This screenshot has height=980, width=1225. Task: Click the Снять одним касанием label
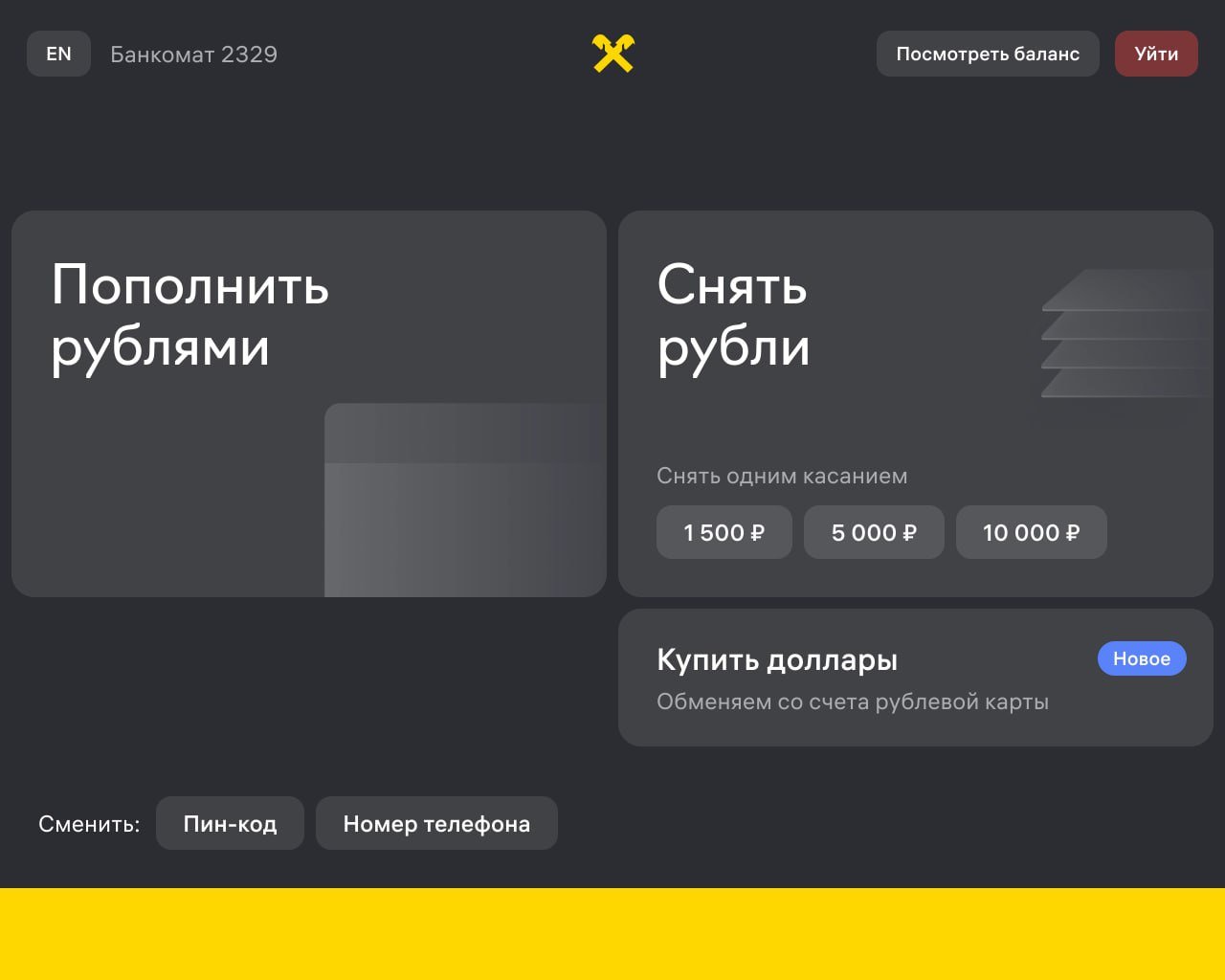(x=782, y=476)
